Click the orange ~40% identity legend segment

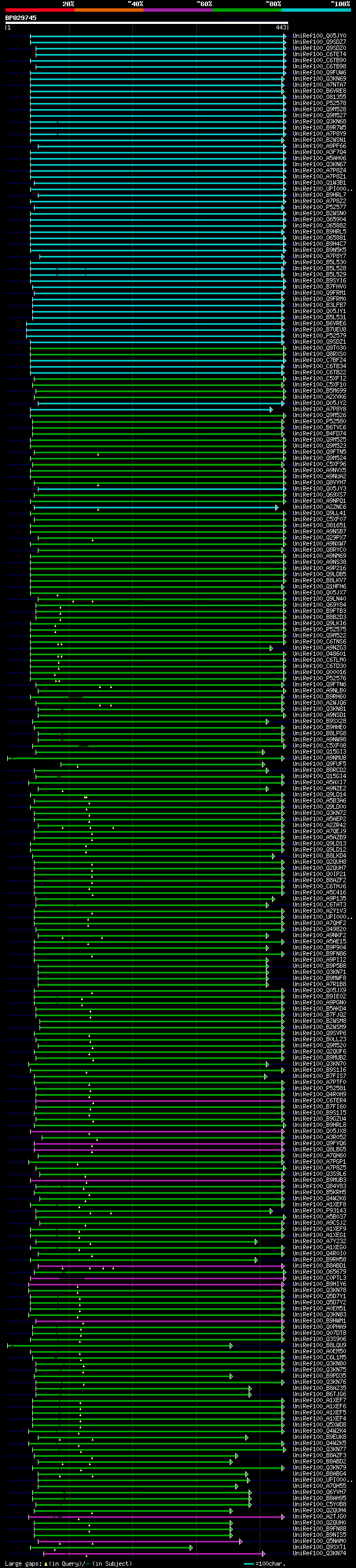109,10
